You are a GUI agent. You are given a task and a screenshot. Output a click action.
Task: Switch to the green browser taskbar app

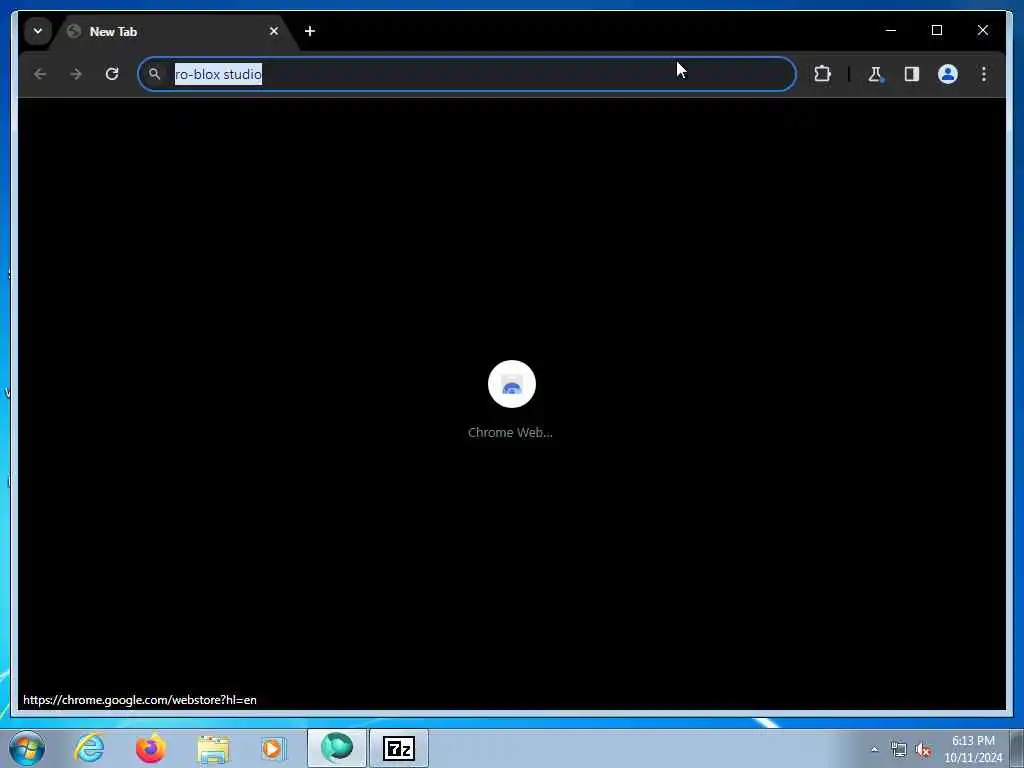coord(337,748)
